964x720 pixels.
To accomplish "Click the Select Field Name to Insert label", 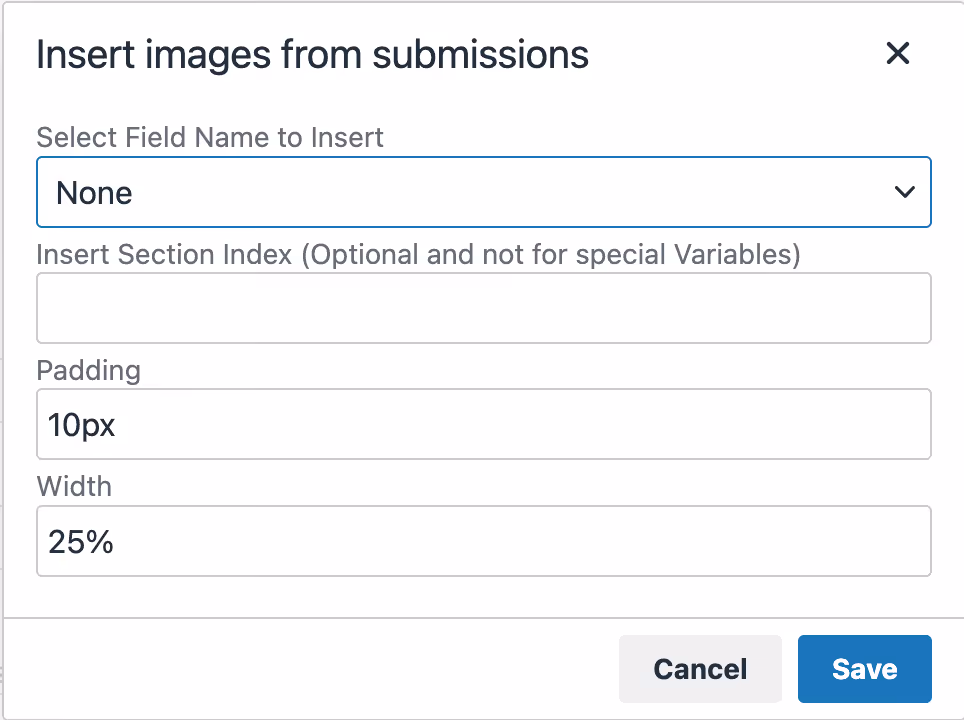I will pyautogui.click(x=209, y=137).
